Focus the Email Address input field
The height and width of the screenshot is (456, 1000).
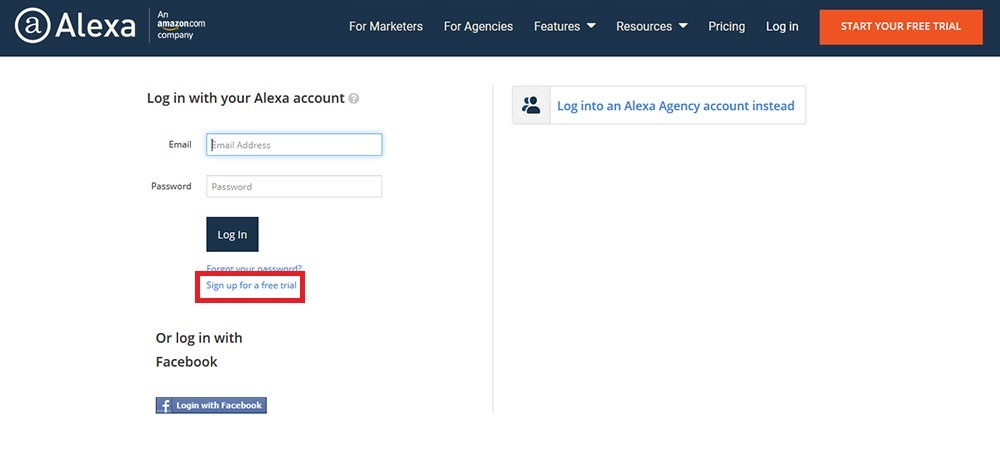(294, 145)
